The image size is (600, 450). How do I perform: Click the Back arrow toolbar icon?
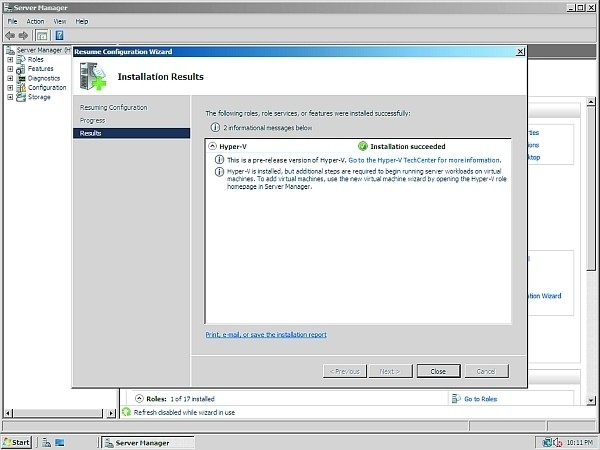[10, 36]
